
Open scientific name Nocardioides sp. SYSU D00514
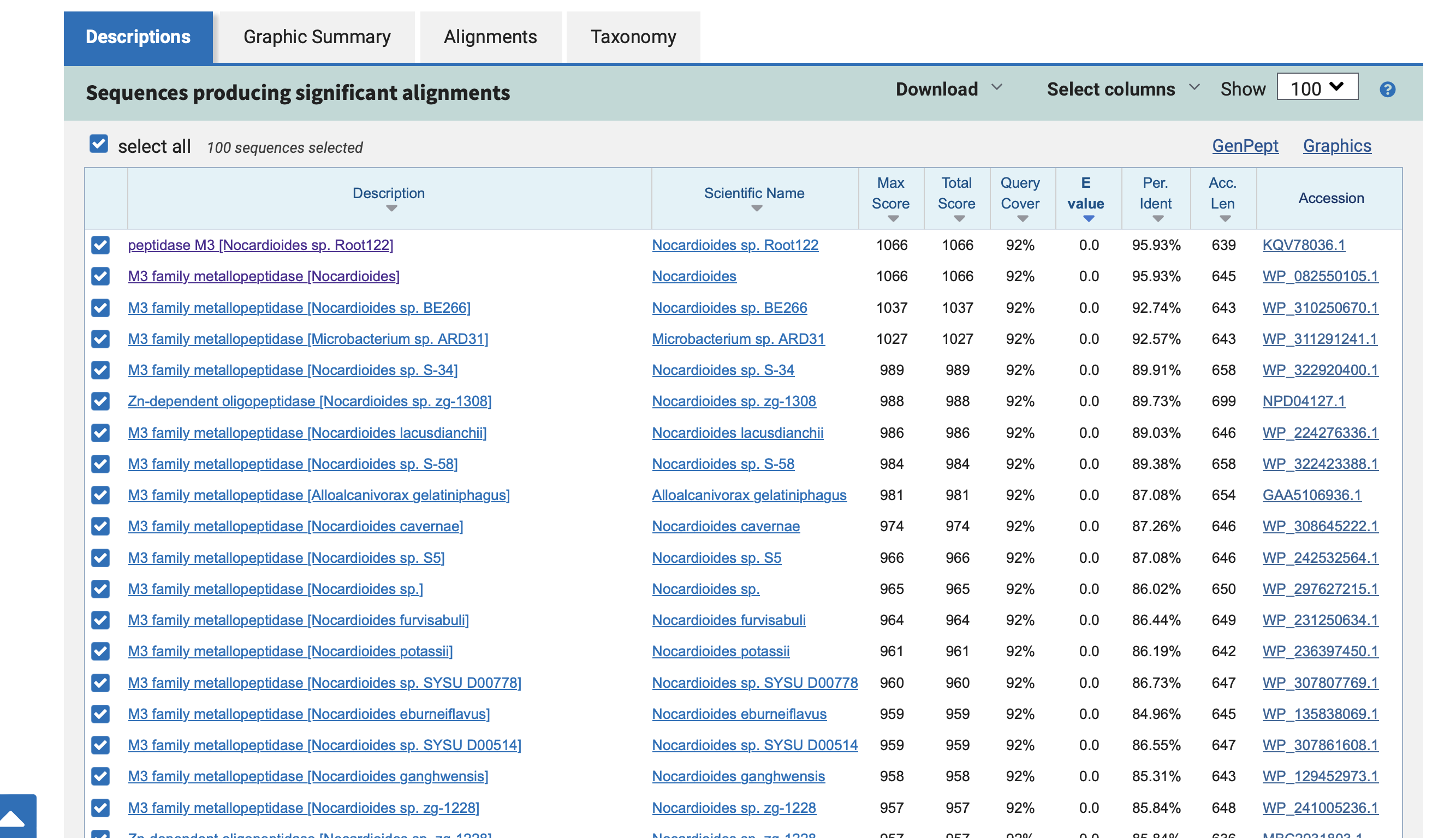point(755,745)
